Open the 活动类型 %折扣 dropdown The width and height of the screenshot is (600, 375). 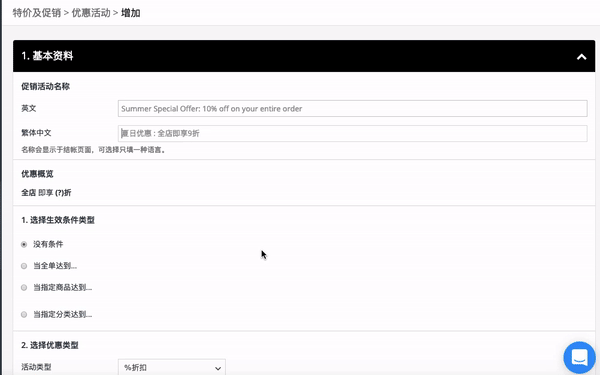pos(171,367)
